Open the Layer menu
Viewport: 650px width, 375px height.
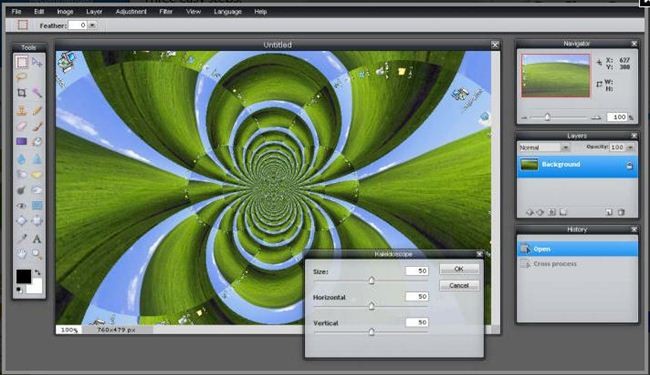click(94, 12)
